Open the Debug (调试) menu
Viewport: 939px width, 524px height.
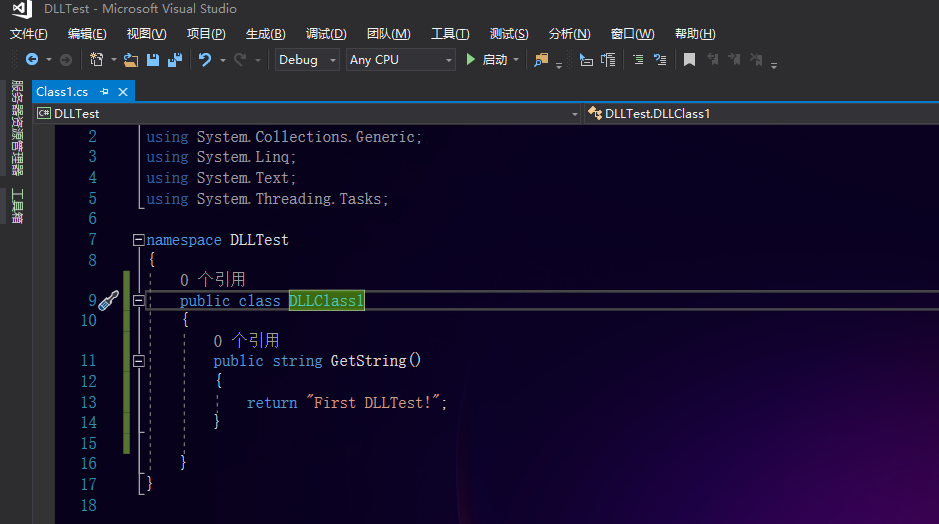[x=326, y=34]
